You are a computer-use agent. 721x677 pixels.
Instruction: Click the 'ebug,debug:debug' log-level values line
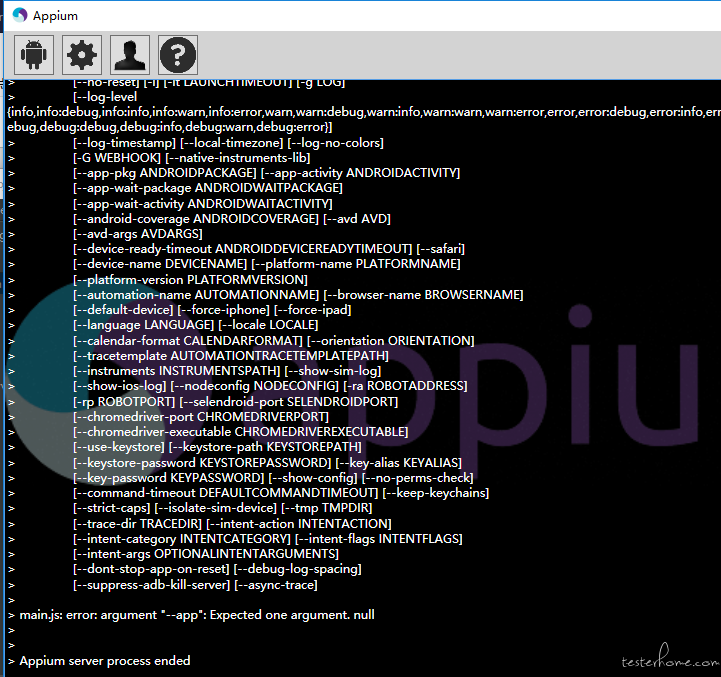[170, 127]
